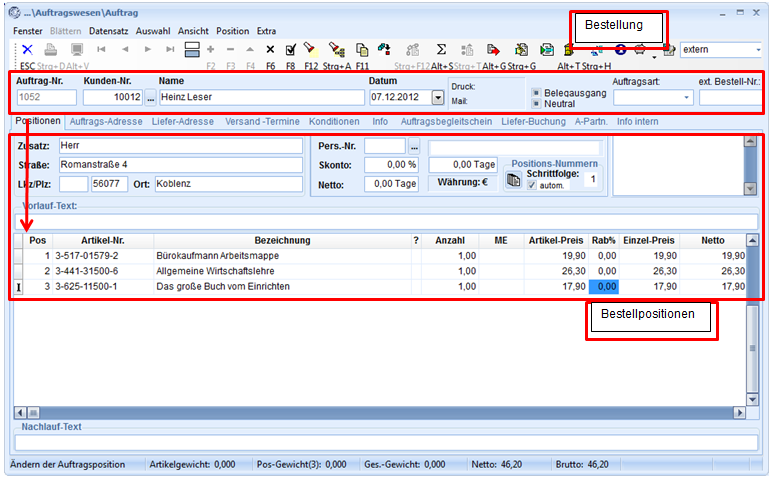Switch to the Auftragsbegleitschein tab
This screenshot has width=769, height=478.
pos(446,122)
